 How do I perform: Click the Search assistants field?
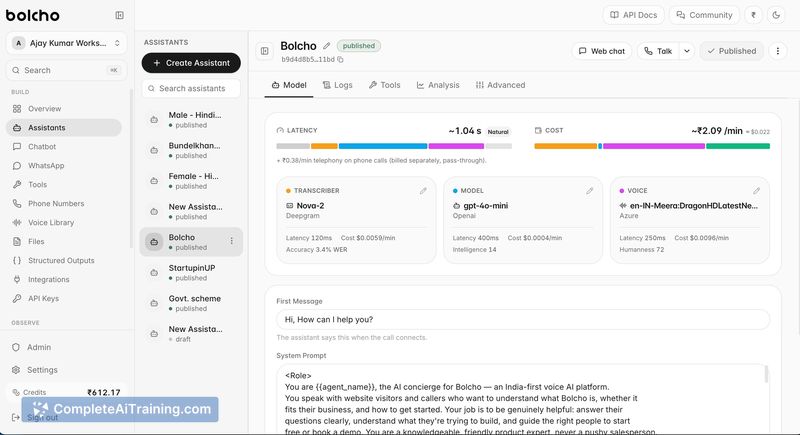(x=191, y=88)
